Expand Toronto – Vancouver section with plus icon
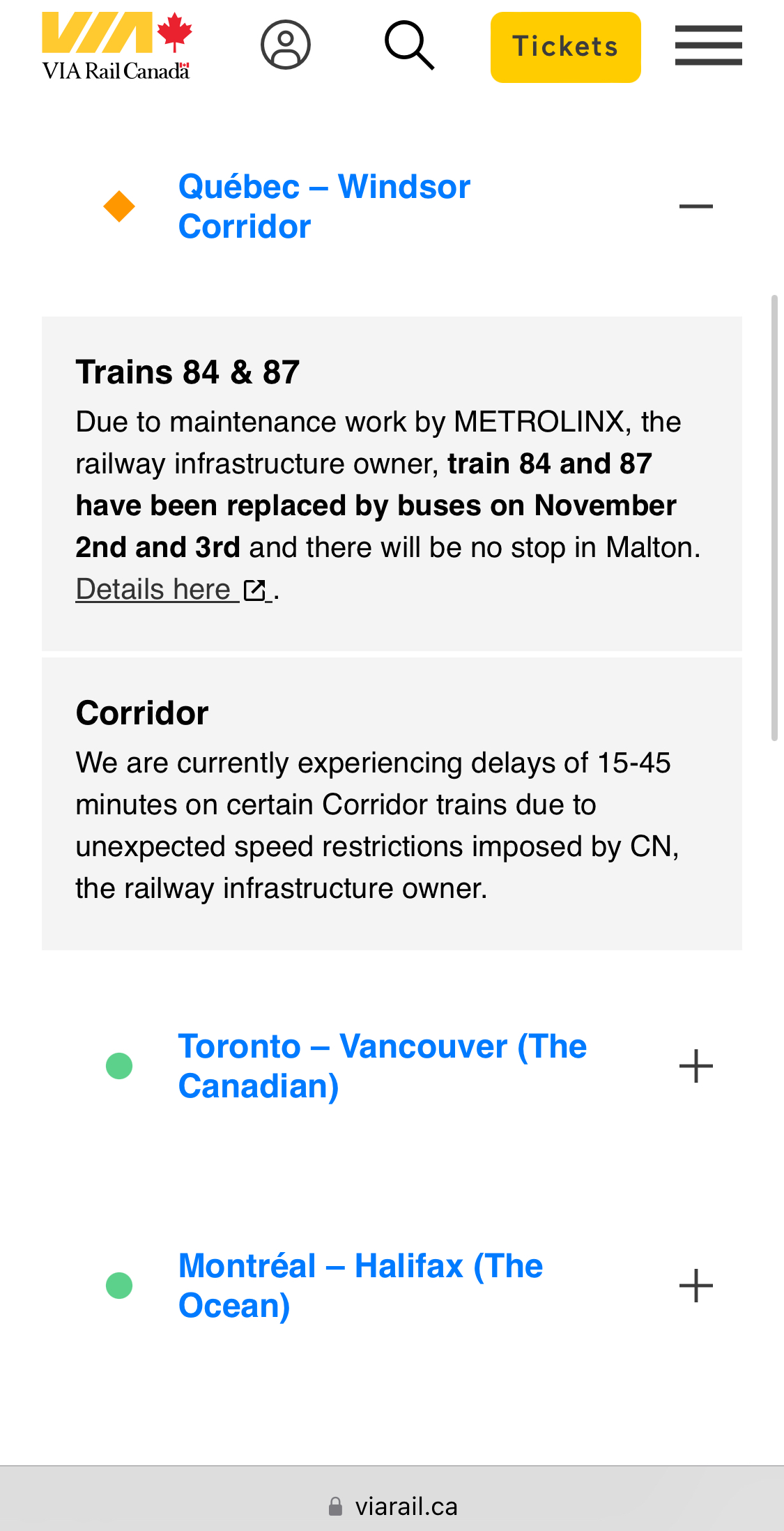The height and width of the screenshot is (1531, 784). tap(695, 1066)
